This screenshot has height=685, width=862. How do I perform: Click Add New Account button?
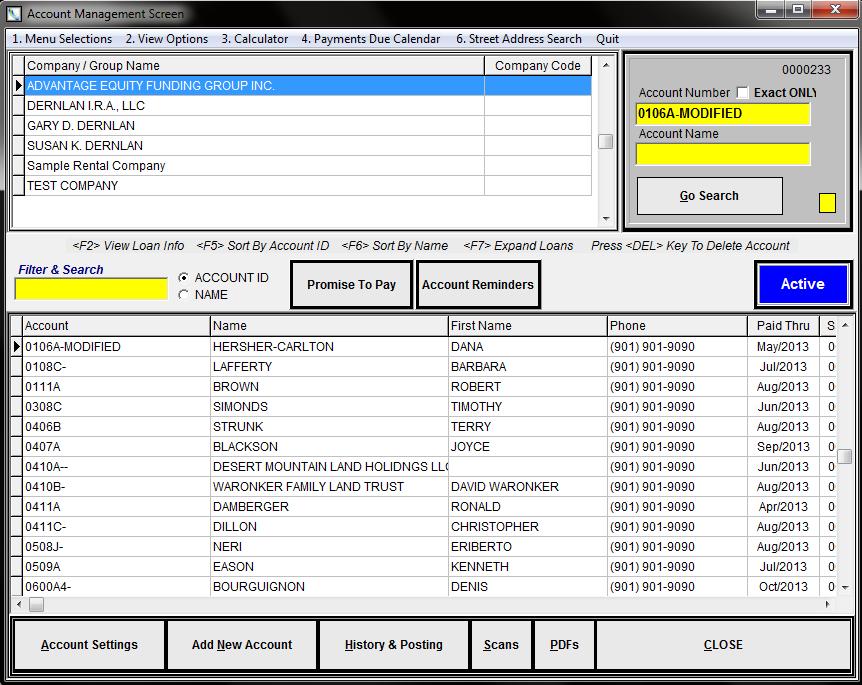pos(242,645)
